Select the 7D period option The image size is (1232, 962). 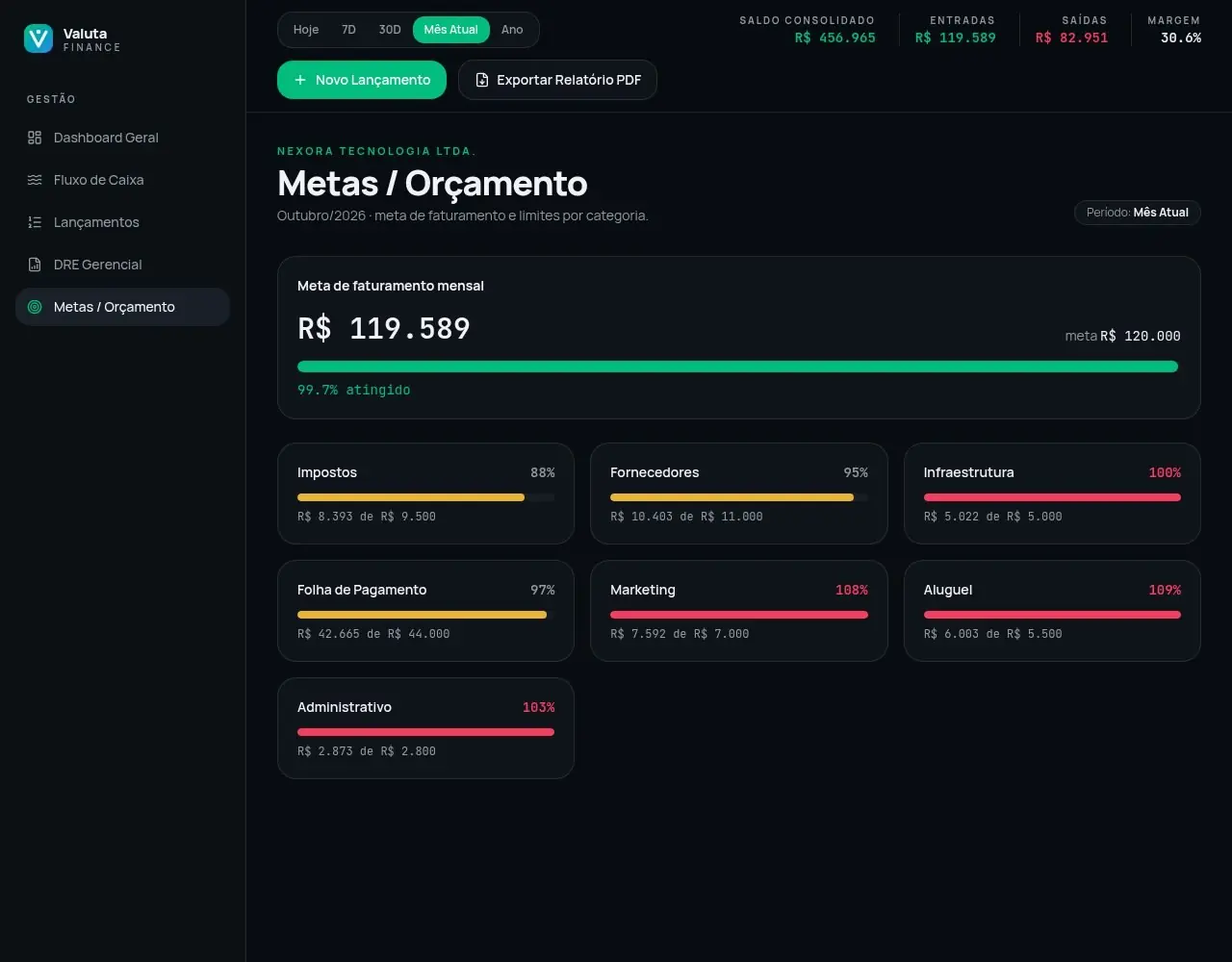click(x=348, y=30)
